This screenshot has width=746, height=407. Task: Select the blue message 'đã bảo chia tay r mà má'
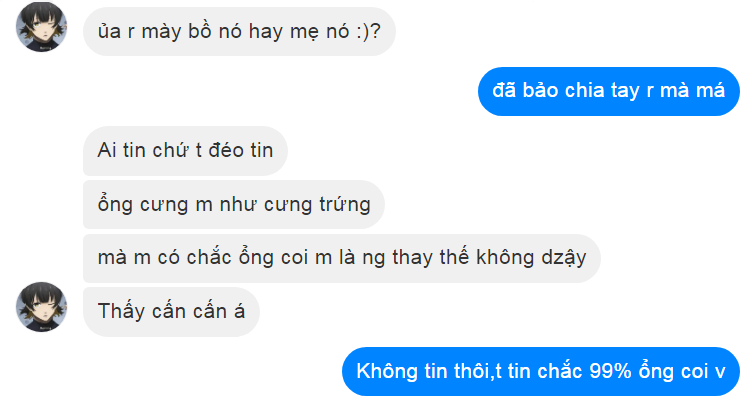point(609,91)
